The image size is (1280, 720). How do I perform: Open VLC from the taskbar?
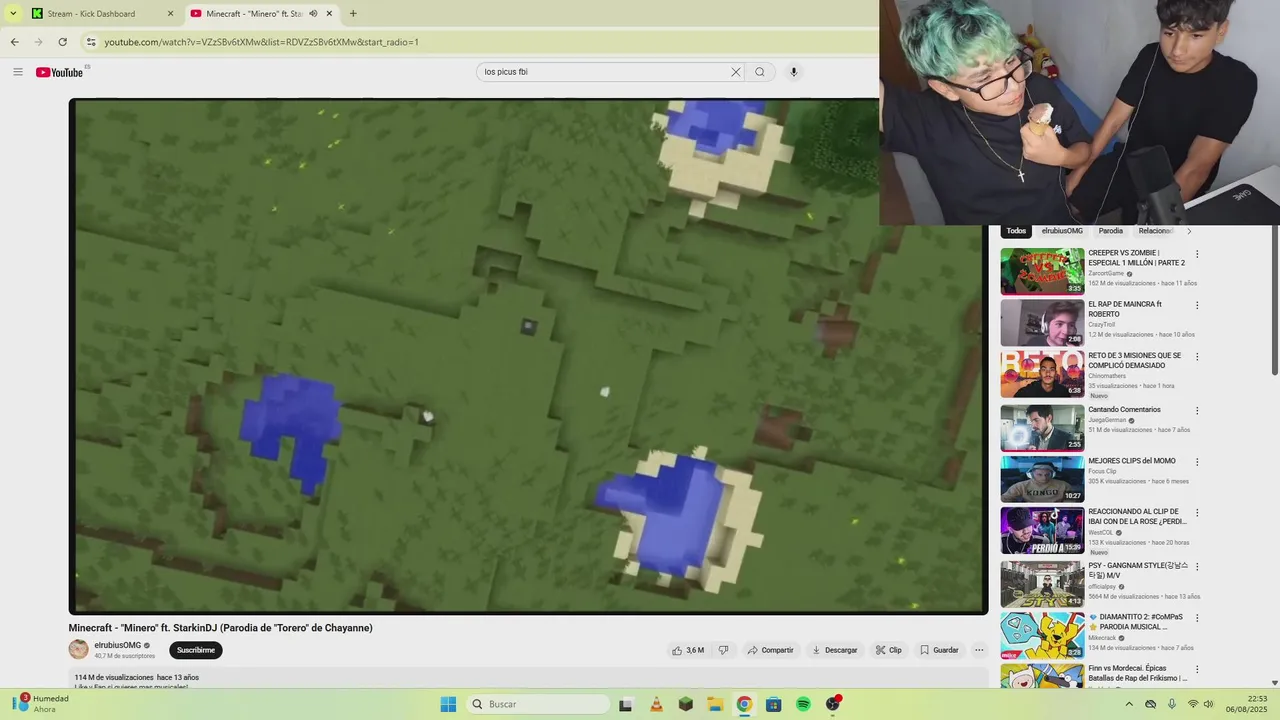tap(656, 704)
